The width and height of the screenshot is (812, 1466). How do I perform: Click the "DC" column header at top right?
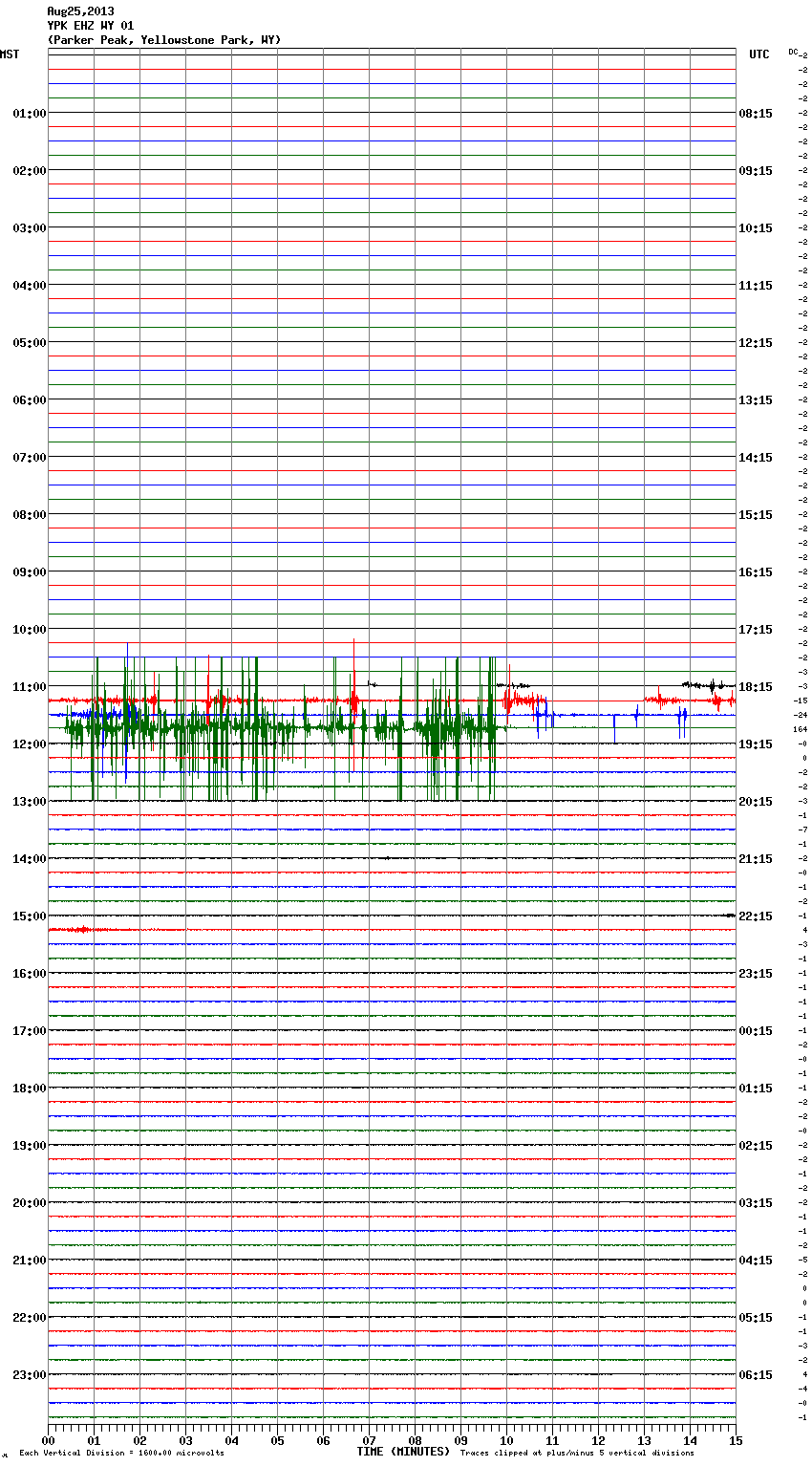pos(793,52)
